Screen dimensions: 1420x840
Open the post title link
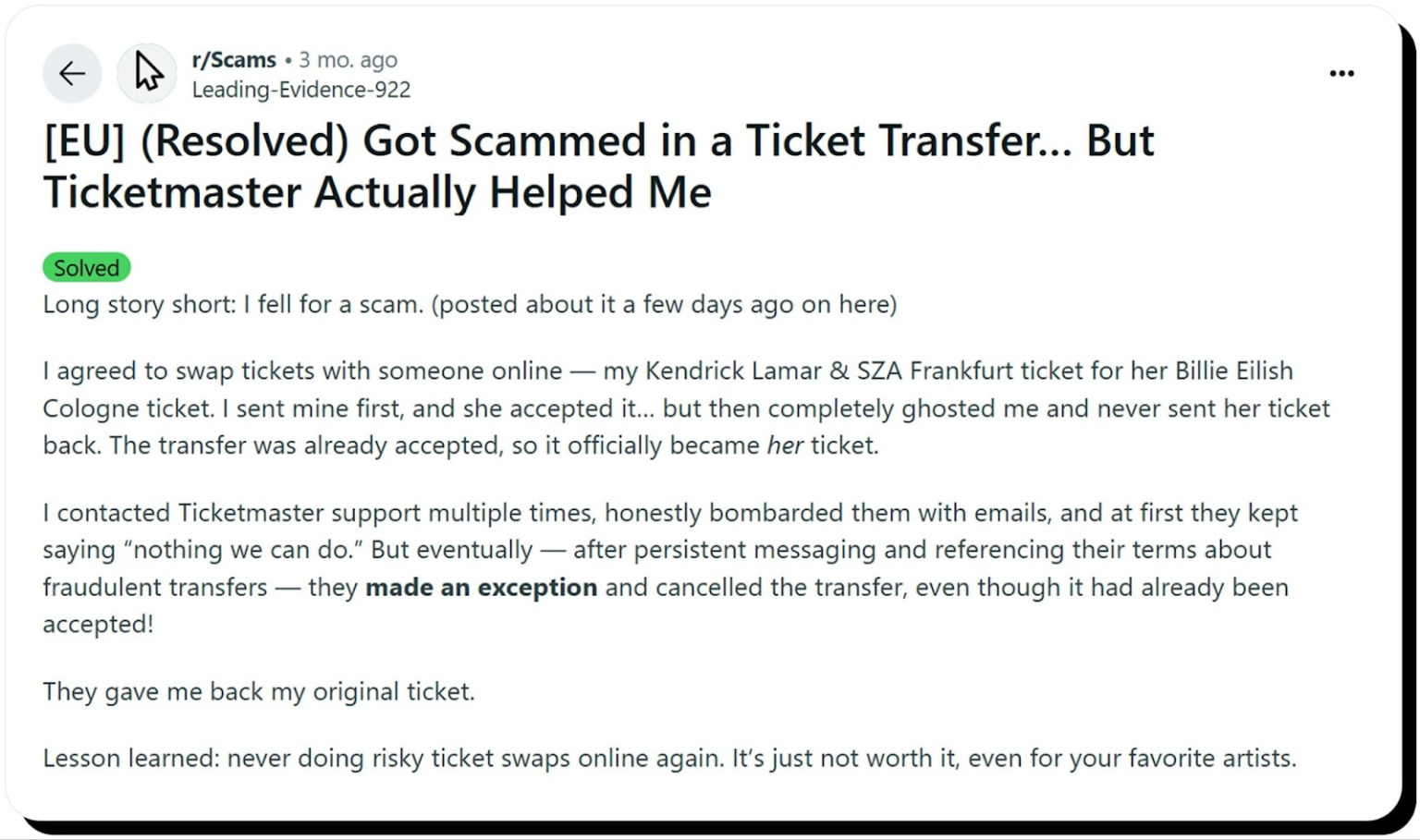pos(599,166)
